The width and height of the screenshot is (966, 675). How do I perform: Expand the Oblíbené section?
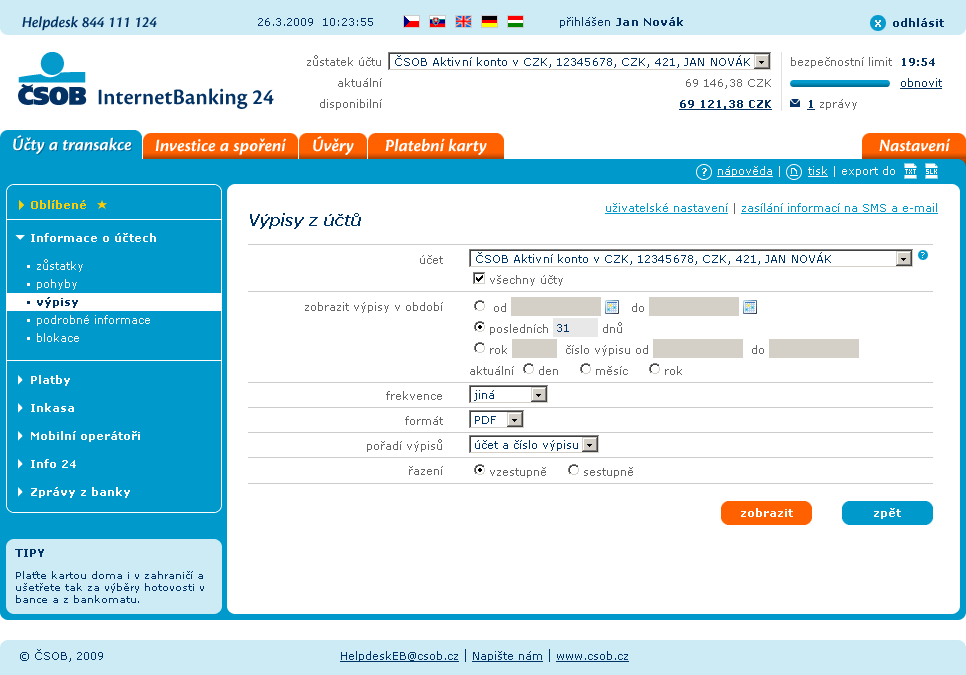[59, 205]
